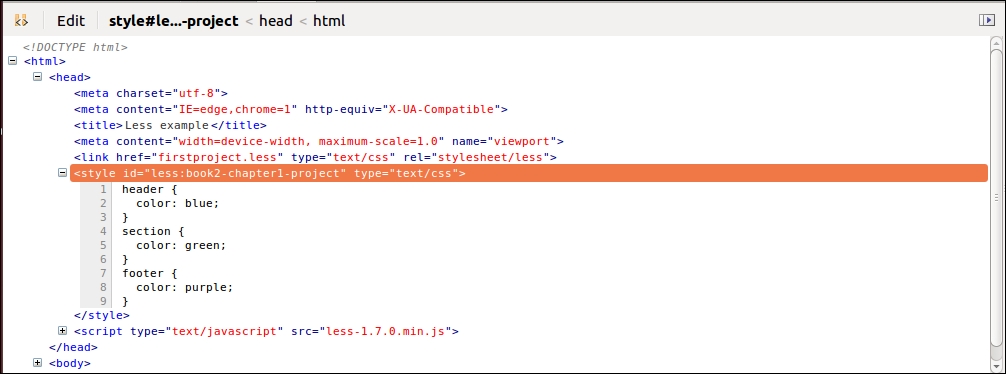Click the vertical scrollbar up arrow

[x=996, y=44]
